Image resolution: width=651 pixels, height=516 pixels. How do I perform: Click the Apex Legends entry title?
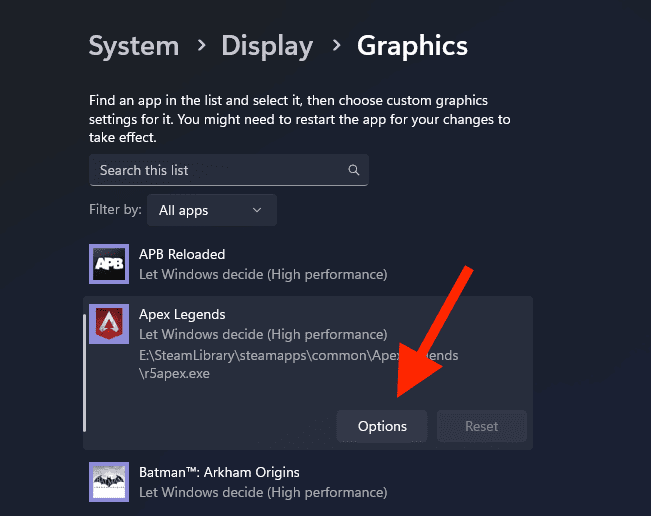[x=182, y=314]
